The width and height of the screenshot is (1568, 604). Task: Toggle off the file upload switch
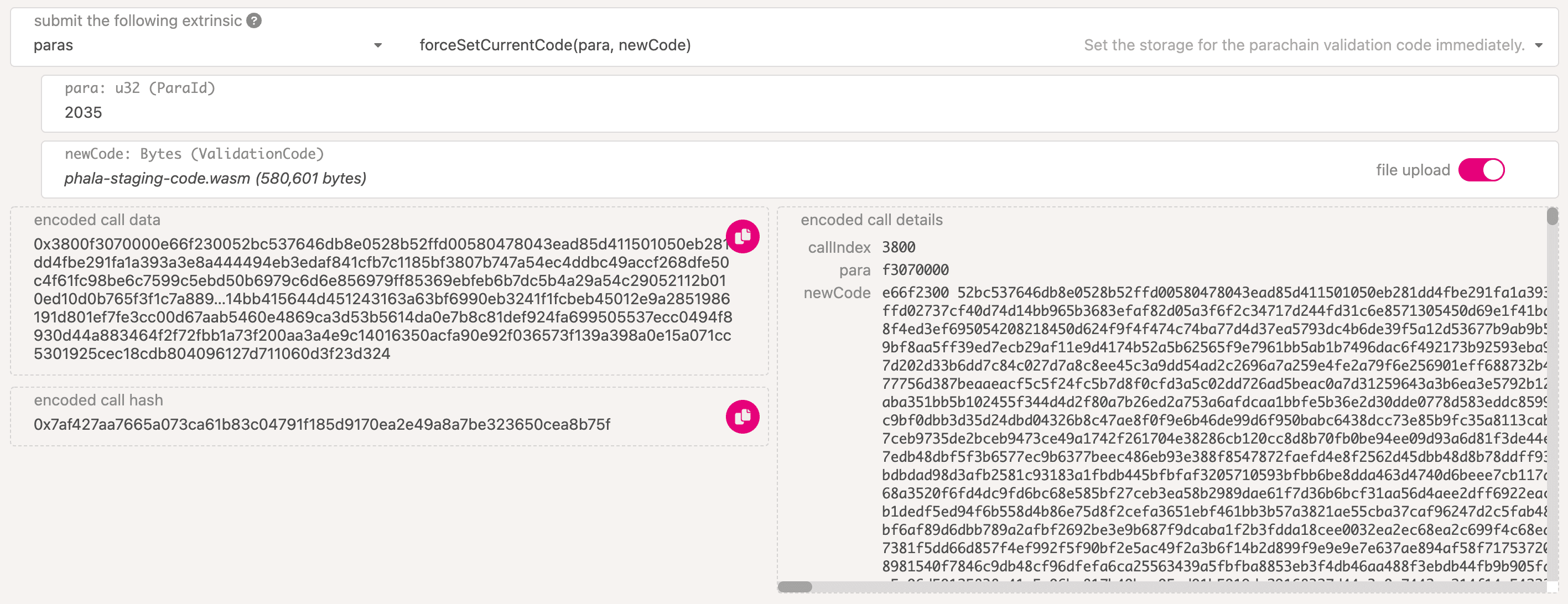pos(1481,170)
